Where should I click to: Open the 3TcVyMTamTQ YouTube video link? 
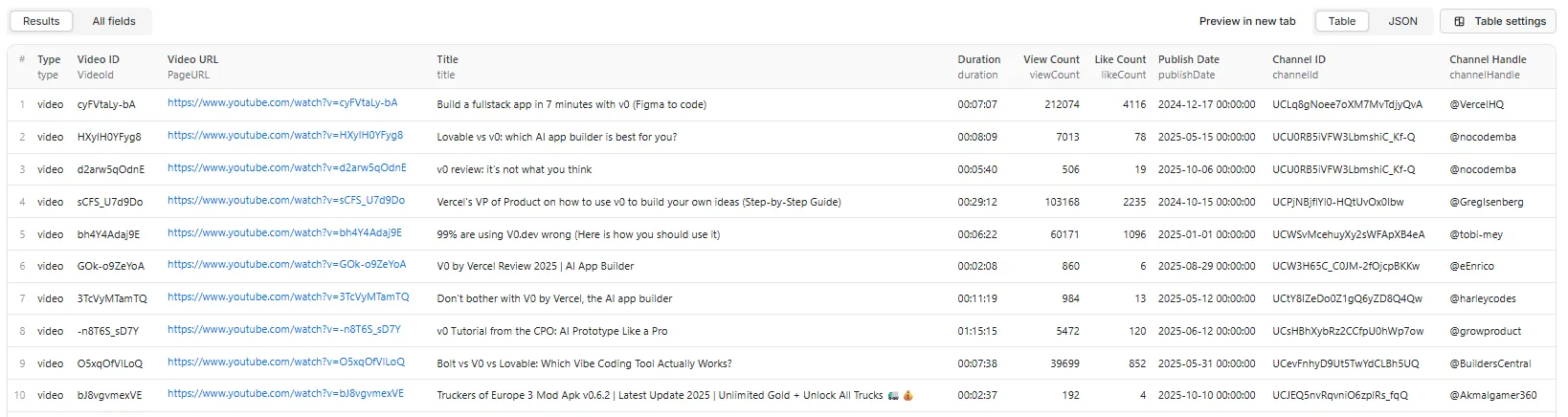(x=288, y=297)
